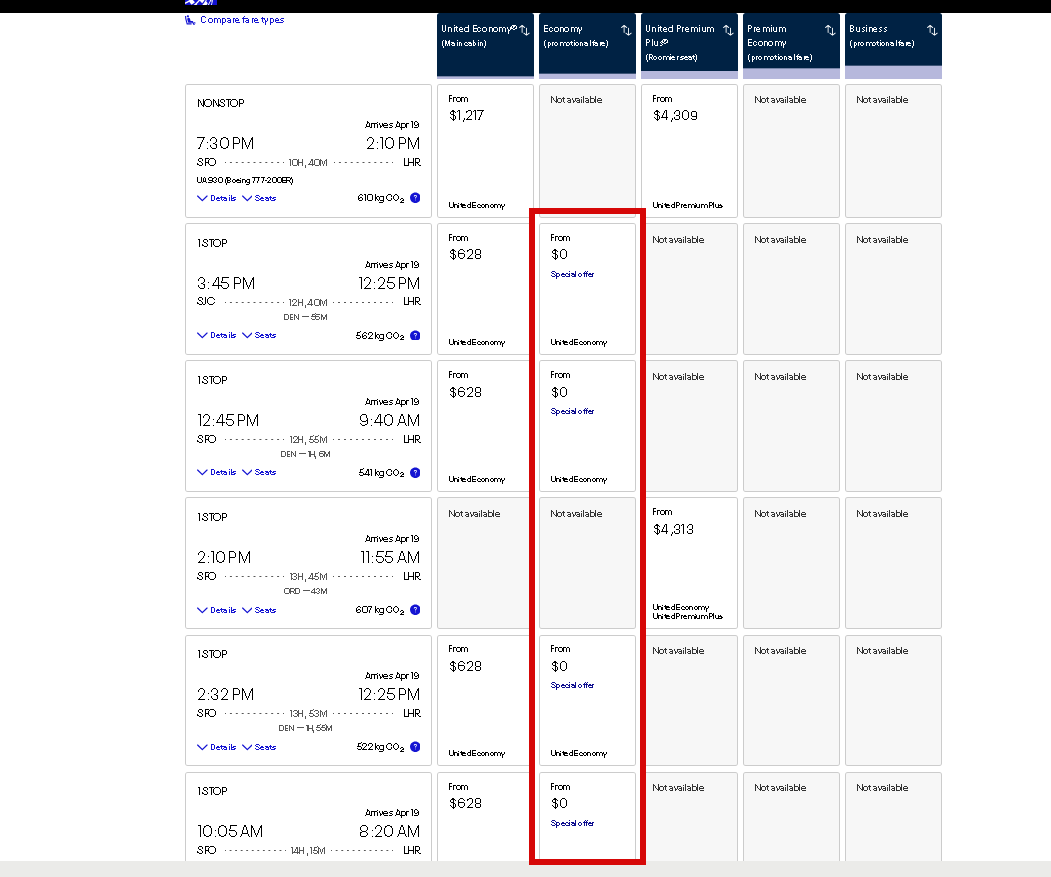Expand Details for the 12:45 PM flight
1051x877 pixels.
pyautogui.click(x=217, y=473)
